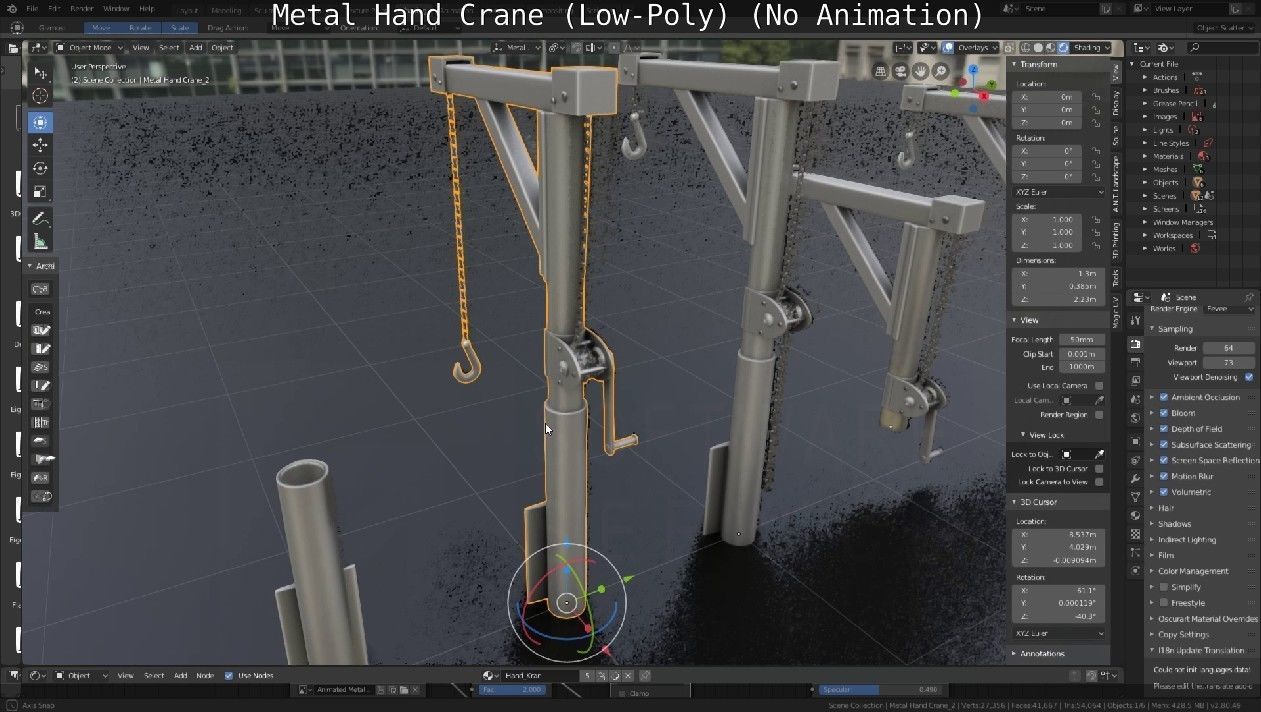Viewport: 1261px width, 712px height.
Task: Open the Tool settings properties tab icon
Action: coord(1135,321)
